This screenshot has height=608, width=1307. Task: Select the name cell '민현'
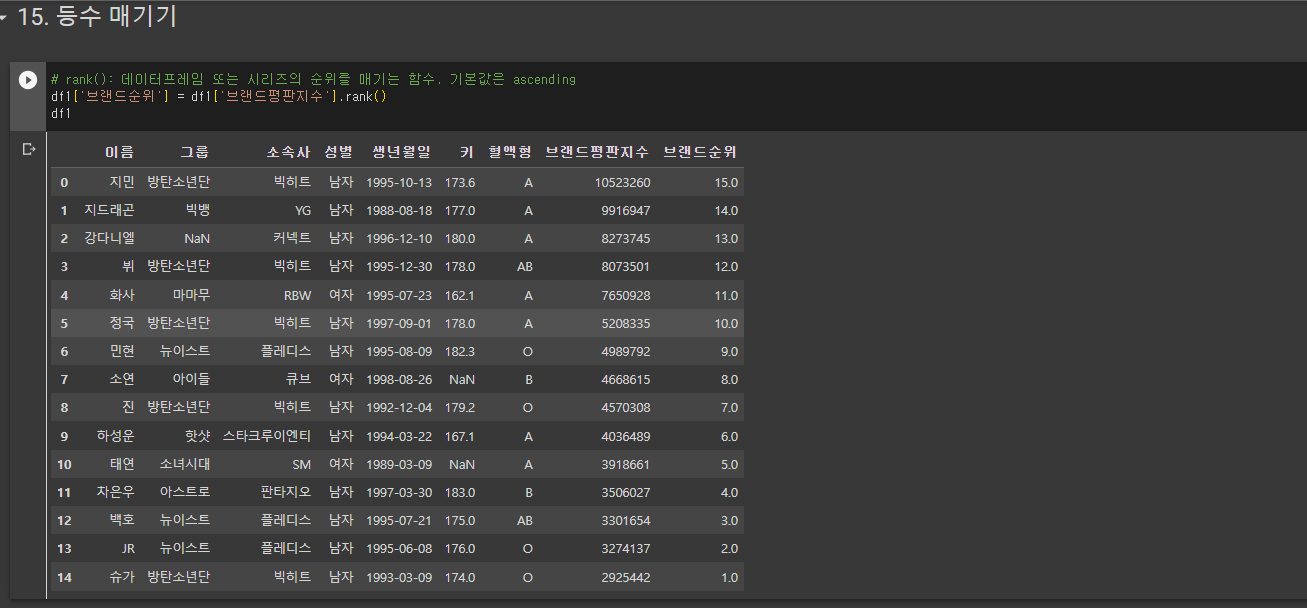(x=121, y=351)
